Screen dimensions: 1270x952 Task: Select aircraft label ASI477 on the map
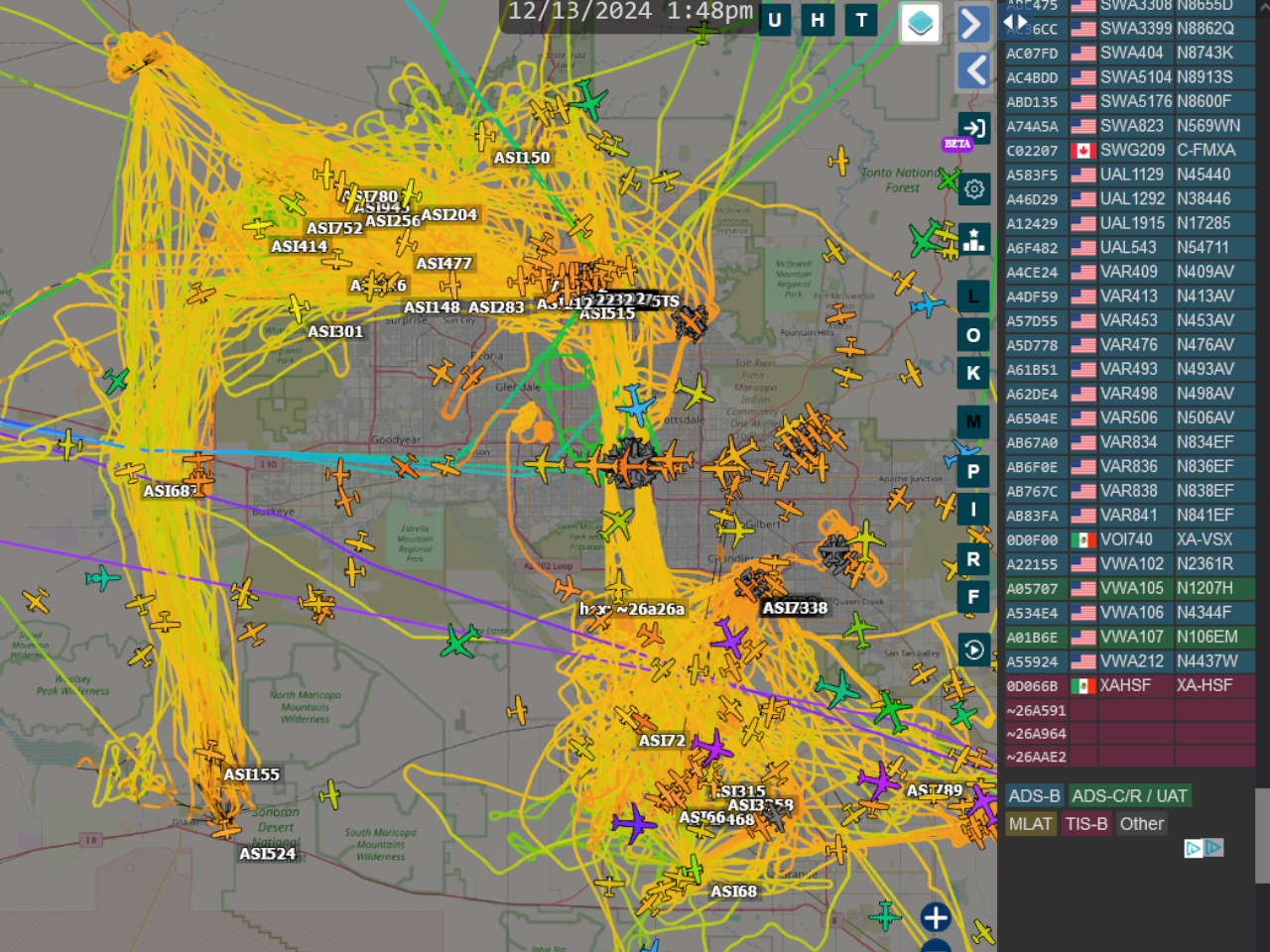point(444,263)
